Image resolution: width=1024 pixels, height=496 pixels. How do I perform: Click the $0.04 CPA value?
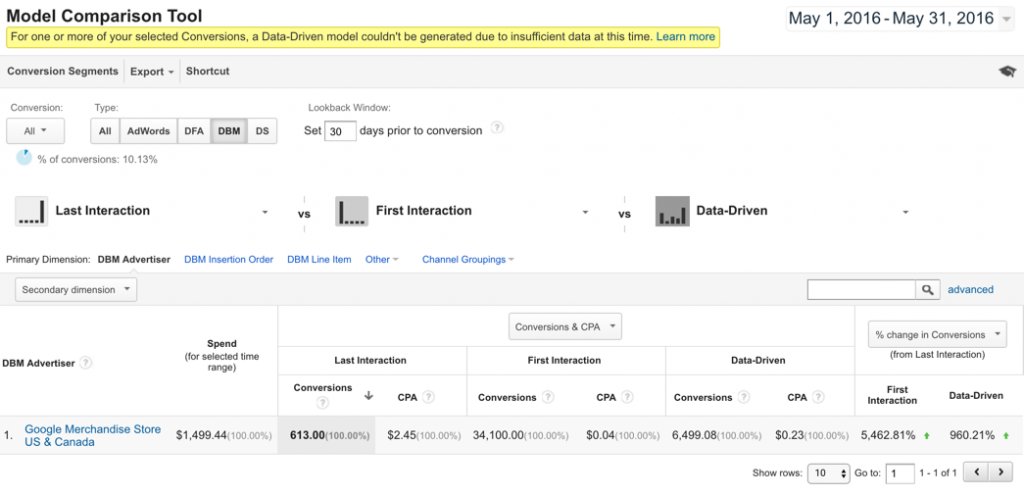pos(600,435)
